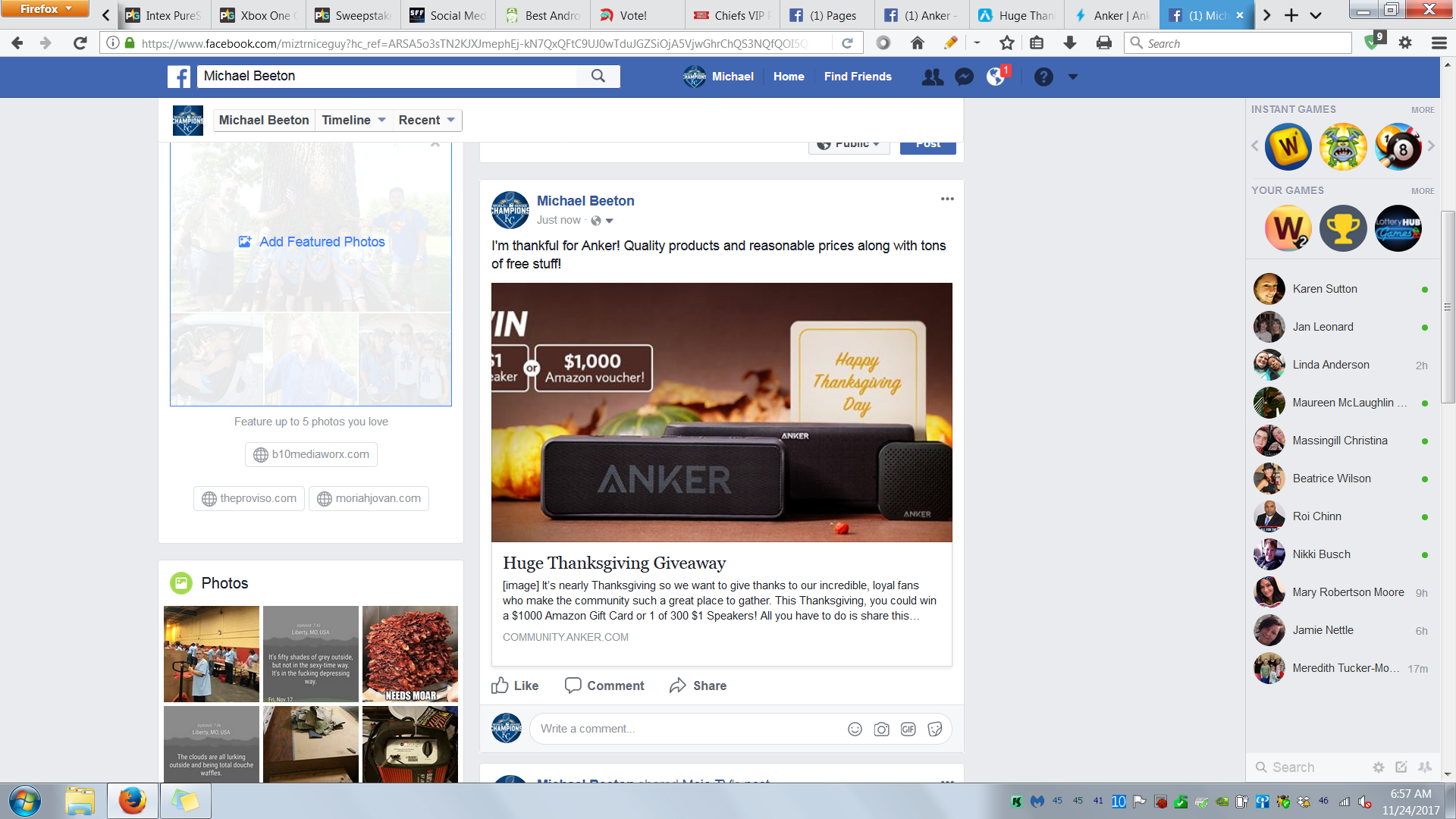This screenshot has width=1456, height=819.
Task: Expand the Timeline dropdown
Action: click(353, 120)
